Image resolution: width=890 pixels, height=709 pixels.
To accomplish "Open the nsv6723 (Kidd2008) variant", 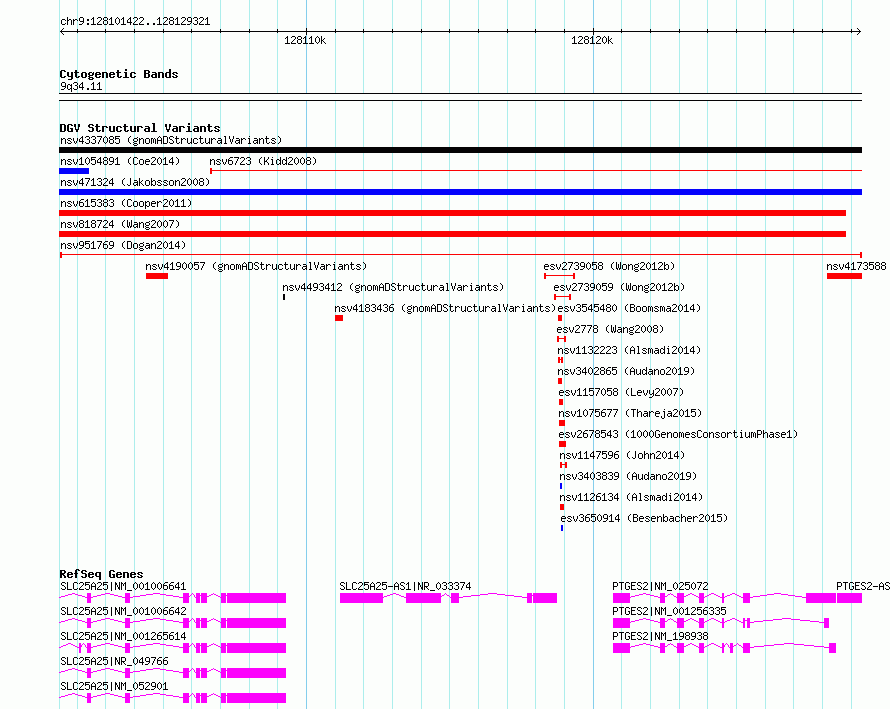I will [x=263, y=161].
